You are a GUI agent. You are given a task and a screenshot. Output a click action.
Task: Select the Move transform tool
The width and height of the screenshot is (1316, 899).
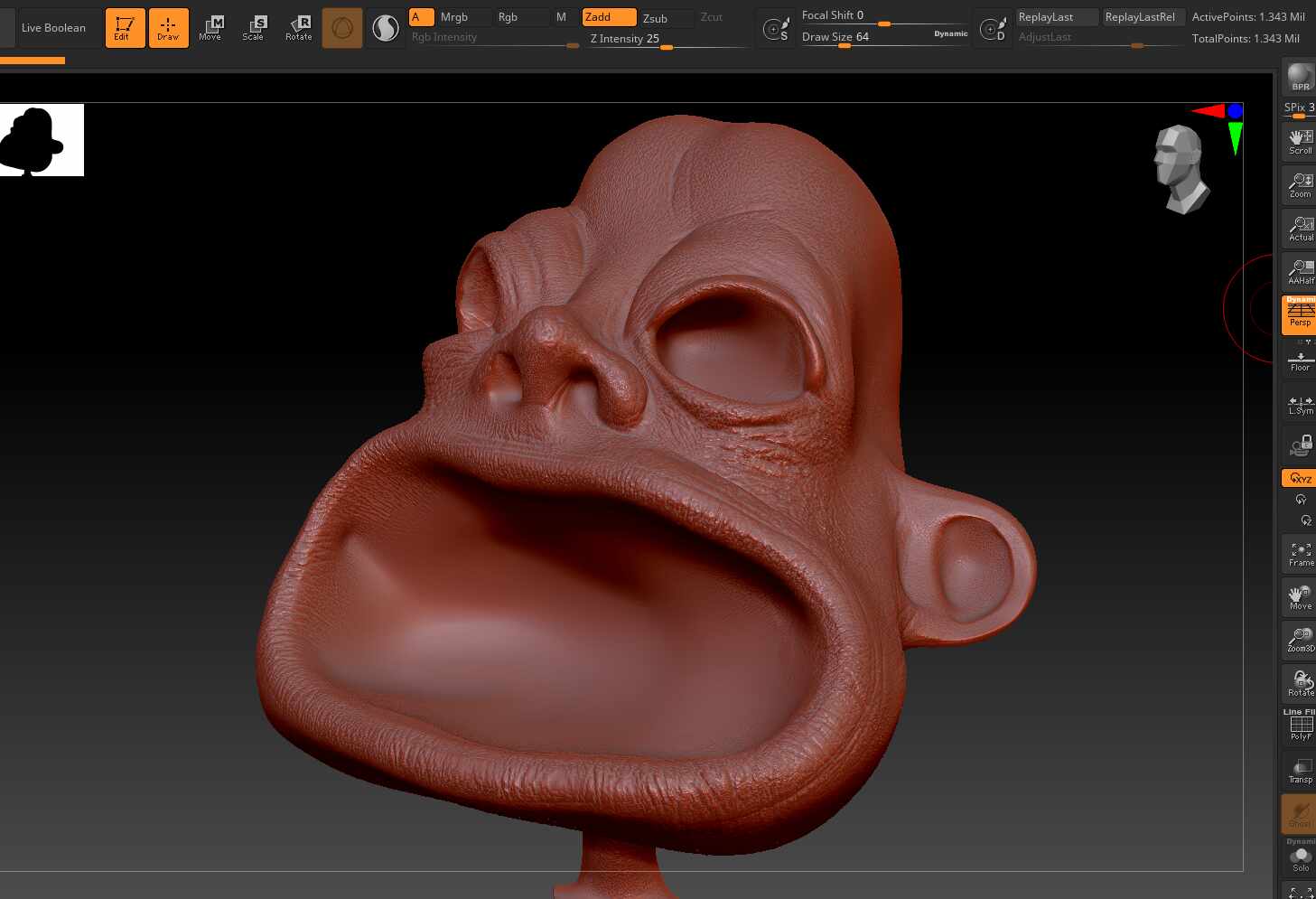click(211, 28)
